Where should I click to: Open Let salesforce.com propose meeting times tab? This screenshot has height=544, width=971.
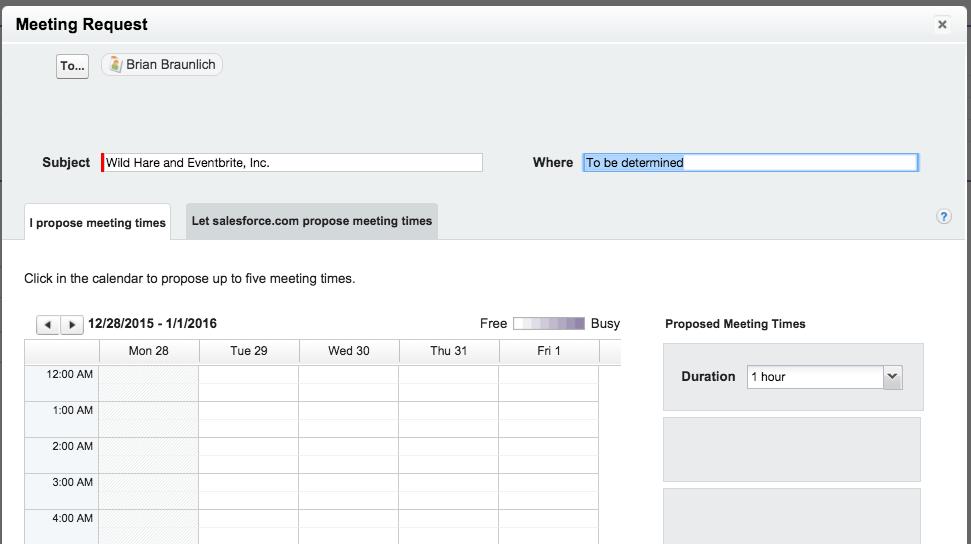click(x=312, y=221)
